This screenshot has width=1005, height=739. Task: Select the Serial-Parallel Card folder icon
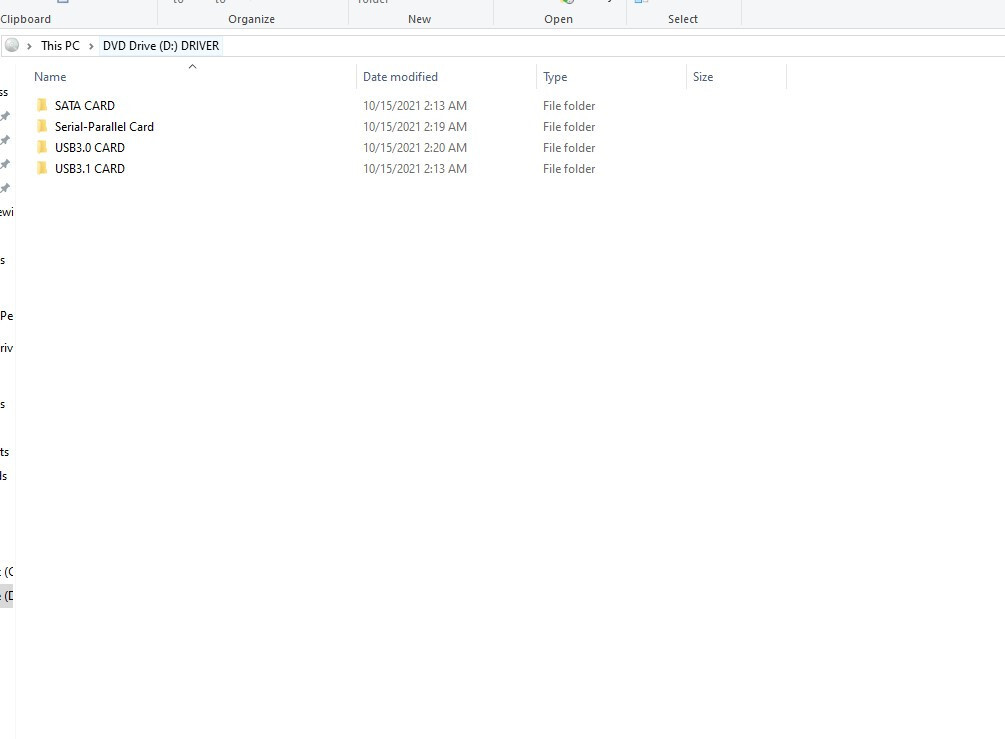click(x=42, y=126)
